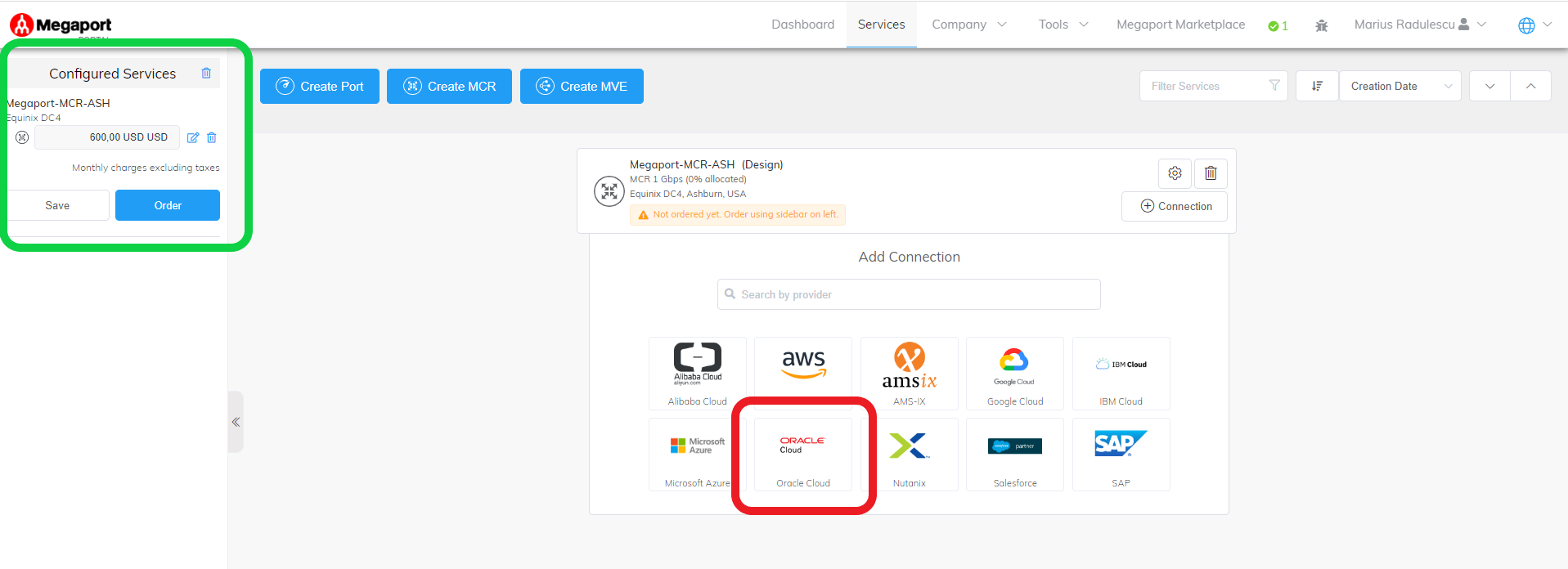Image resolution: width=1568 pixels, height=569 pixels.
Task: Click Create MVE button
Action: [x=582, y=86]
